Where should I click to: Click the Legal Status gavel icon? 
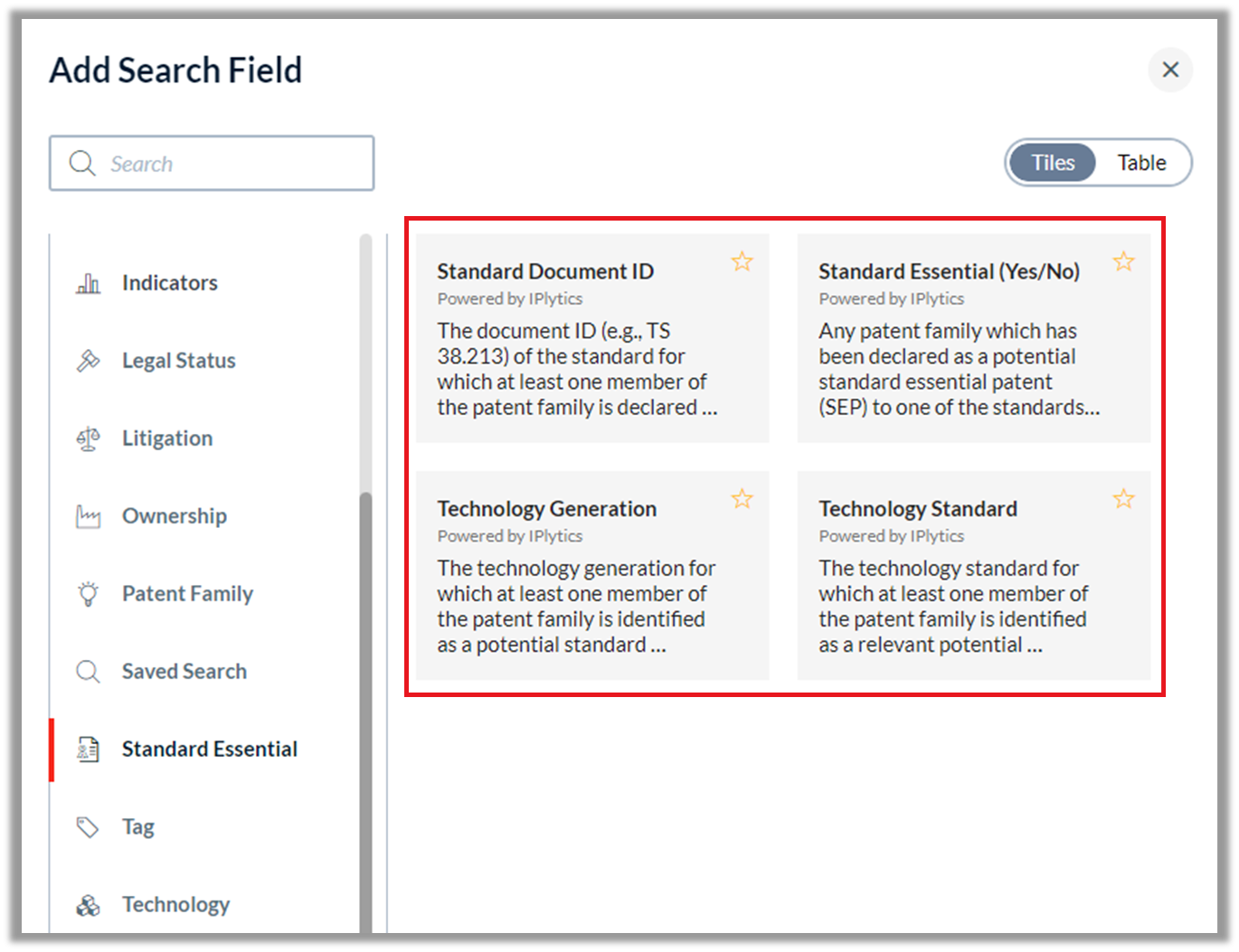[x=88, y=361]
